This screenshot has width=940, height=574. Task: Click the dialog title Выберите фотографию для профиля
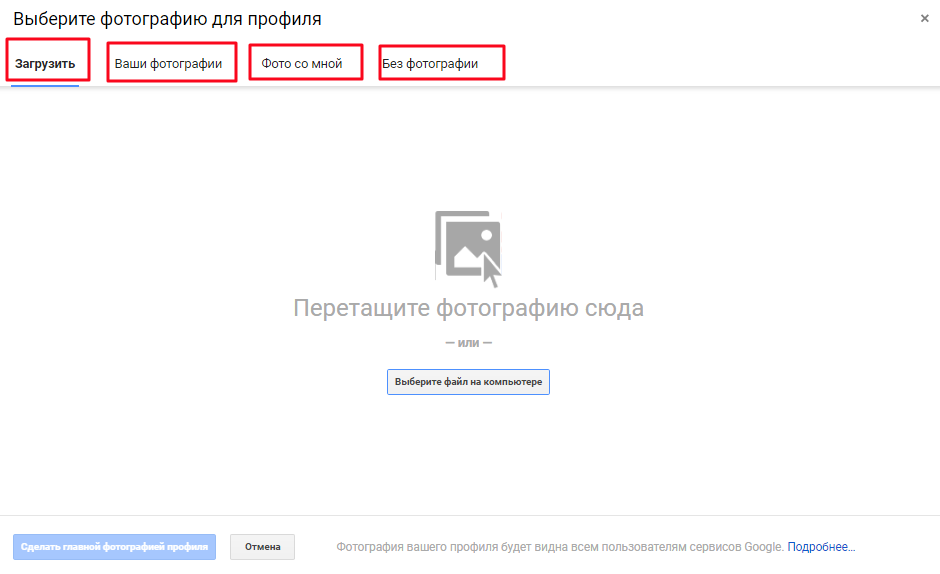(x=167, y=19)
